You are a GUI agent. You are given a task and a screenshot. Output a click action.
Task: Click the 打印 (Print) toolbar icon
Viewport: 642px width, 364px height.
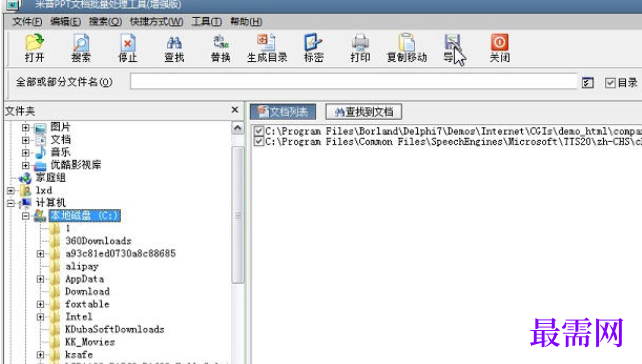[x=360, y=42]
